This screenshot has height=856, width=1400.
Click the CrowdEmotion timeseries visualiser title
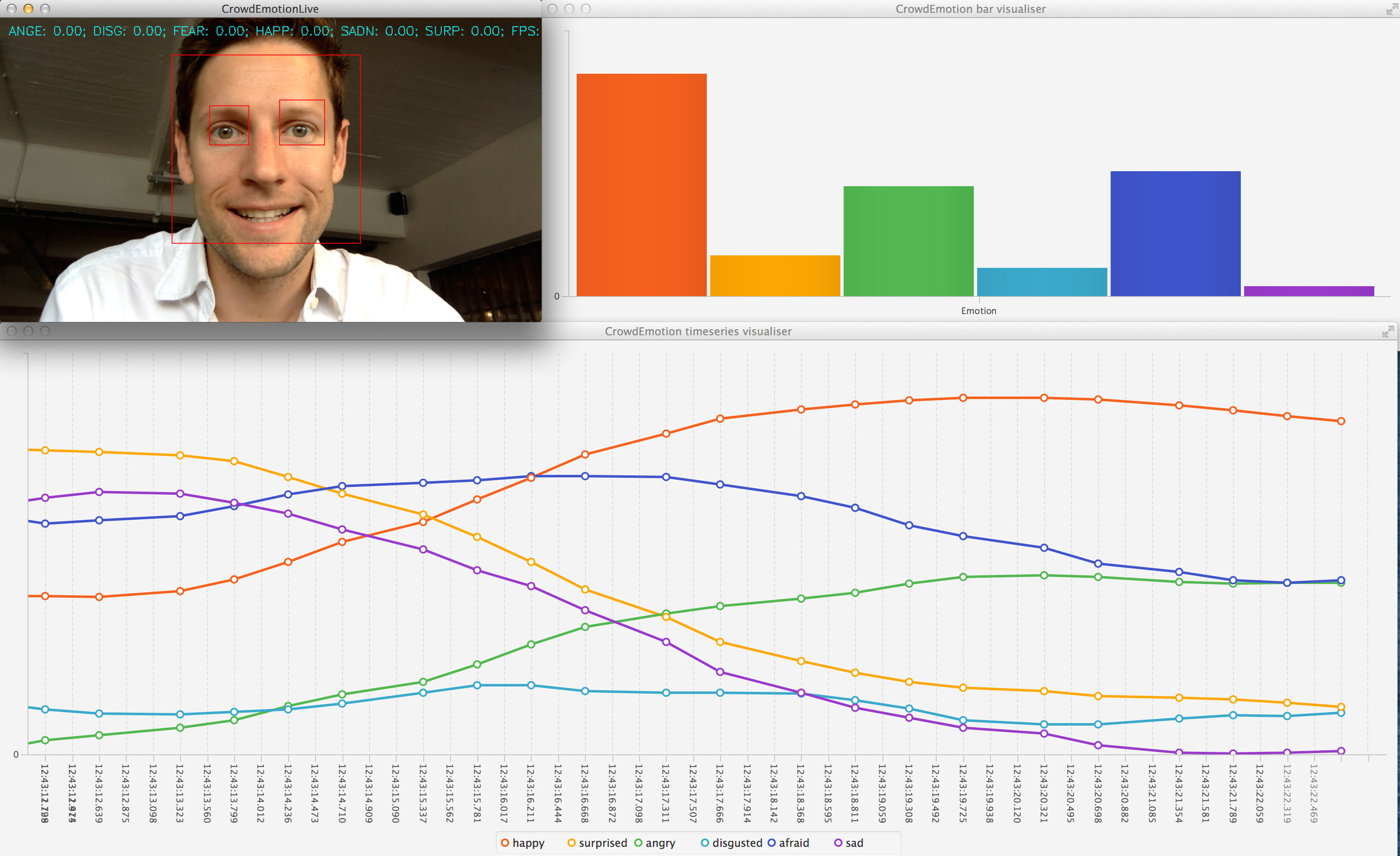(698, 331)
